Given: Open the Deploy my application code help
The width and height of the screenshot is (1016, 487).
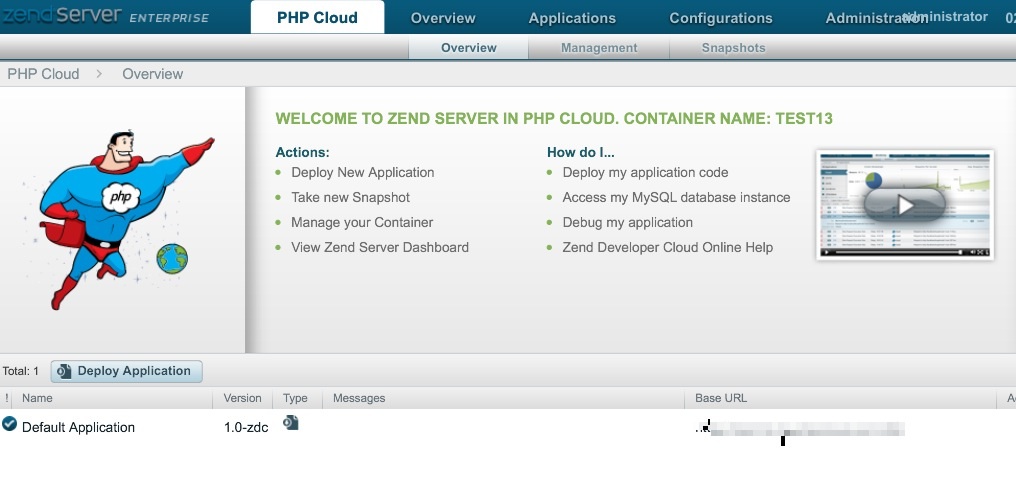Looking at the screenshot, I should (645, 172).
